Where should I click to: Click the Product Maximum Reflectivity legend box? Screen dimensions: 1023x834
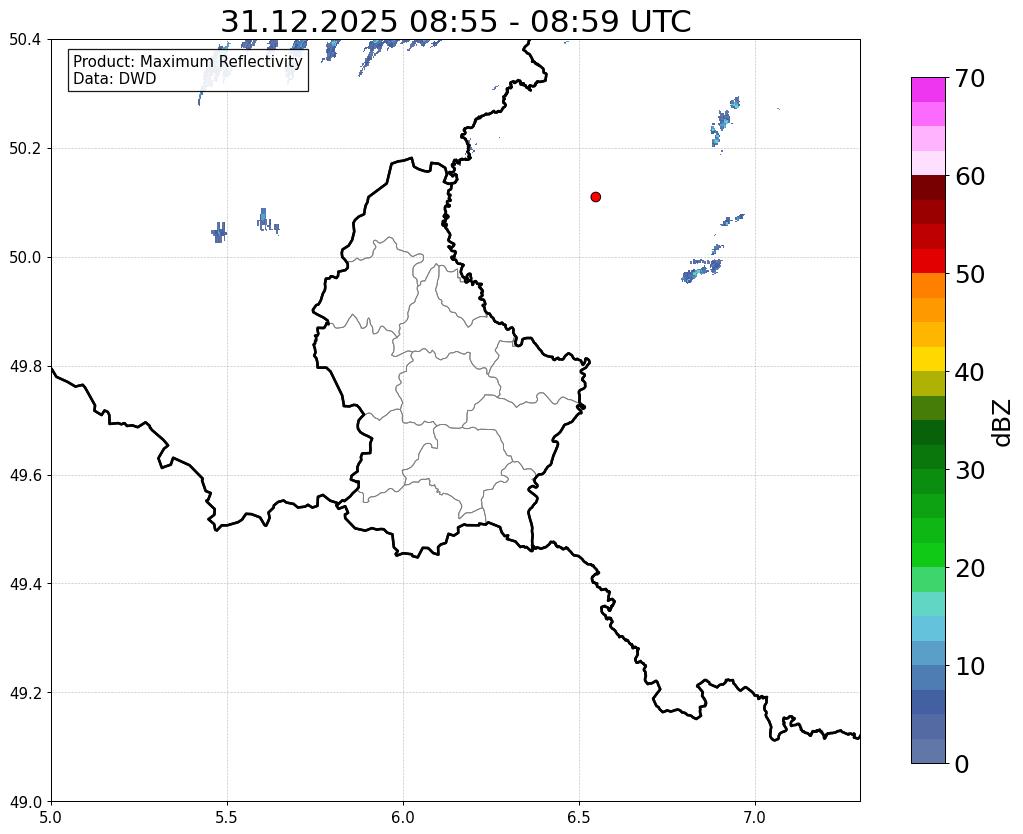point(188,70)
